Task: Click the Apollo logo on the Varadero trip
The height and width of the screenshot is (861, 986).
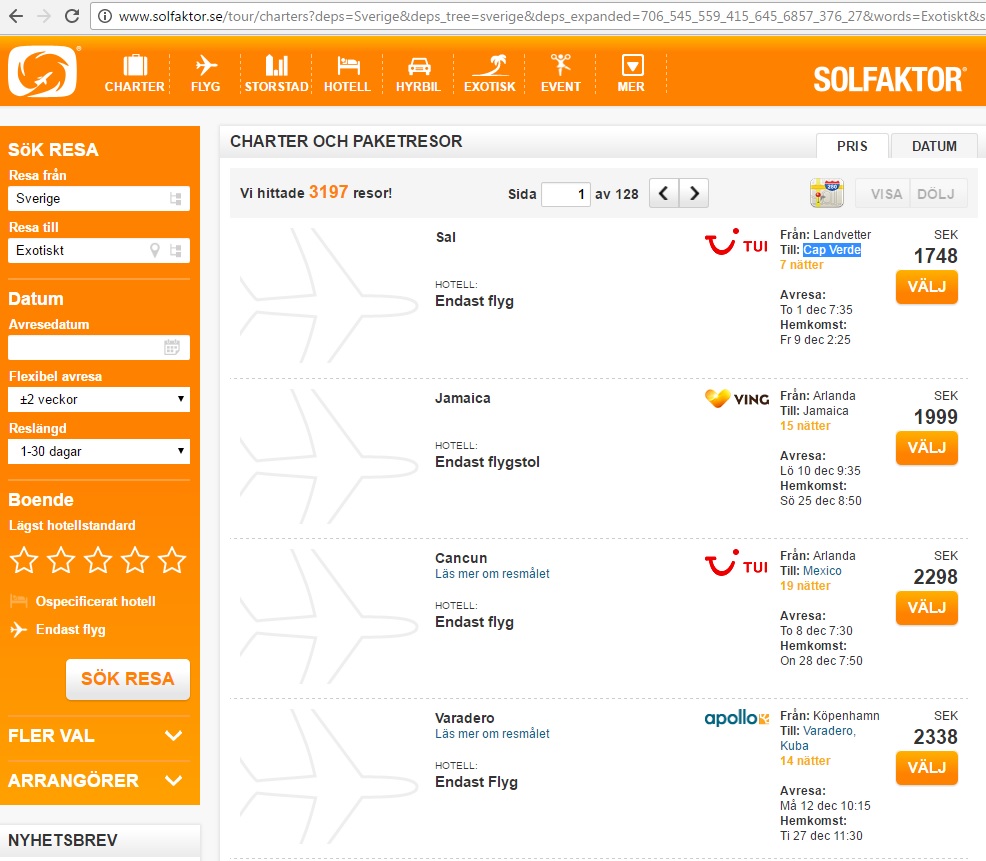Action: pyautogui.click(x=736, y=718)
